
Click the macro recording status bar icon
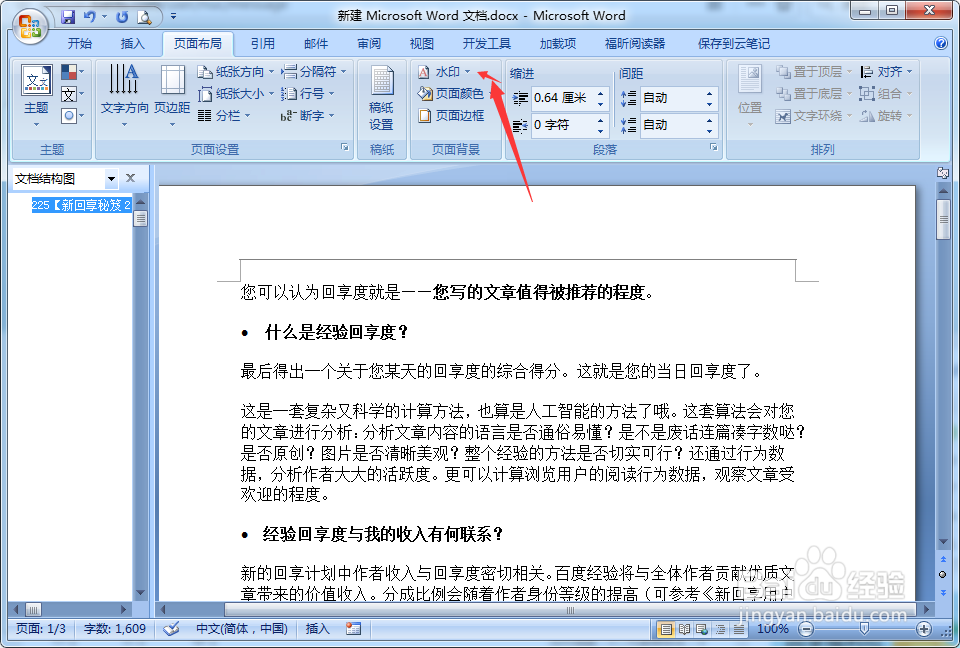point(353,628)
